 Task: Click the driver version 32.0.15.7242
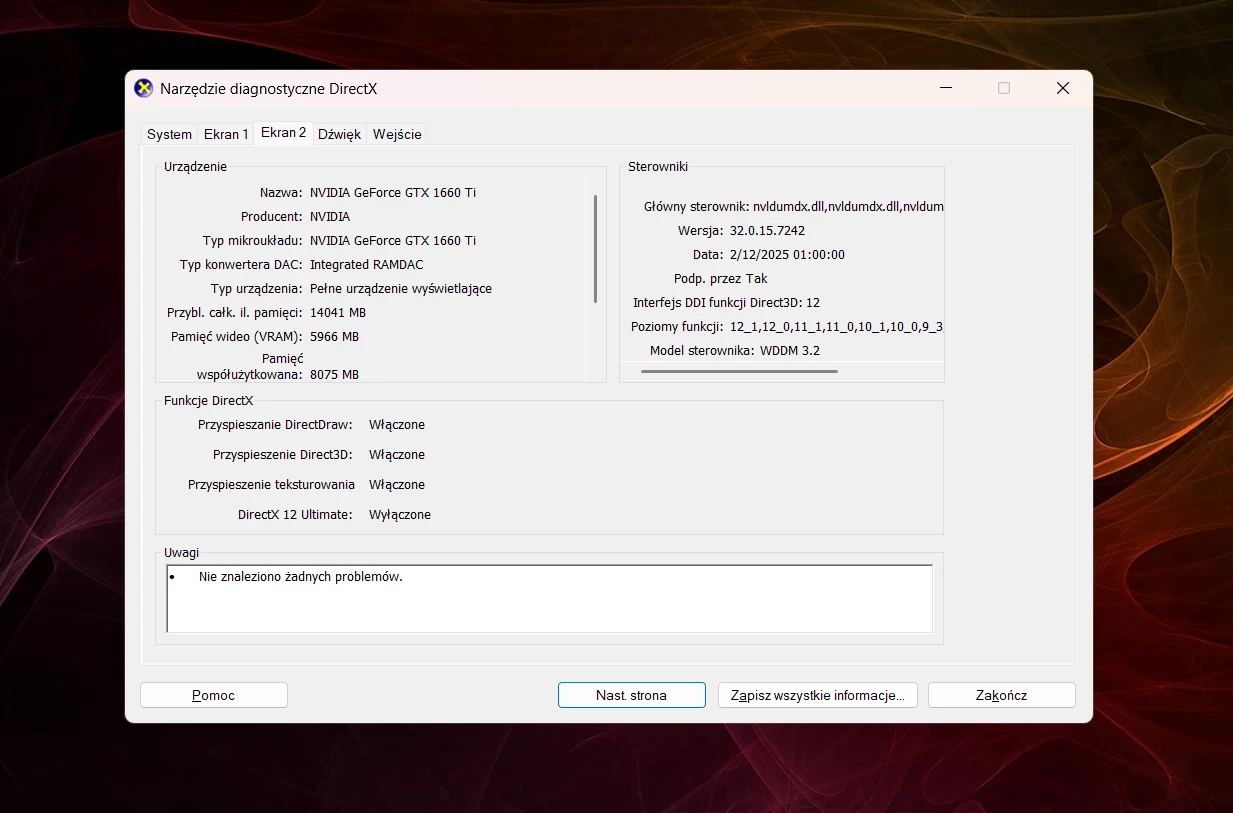point(767,230)
